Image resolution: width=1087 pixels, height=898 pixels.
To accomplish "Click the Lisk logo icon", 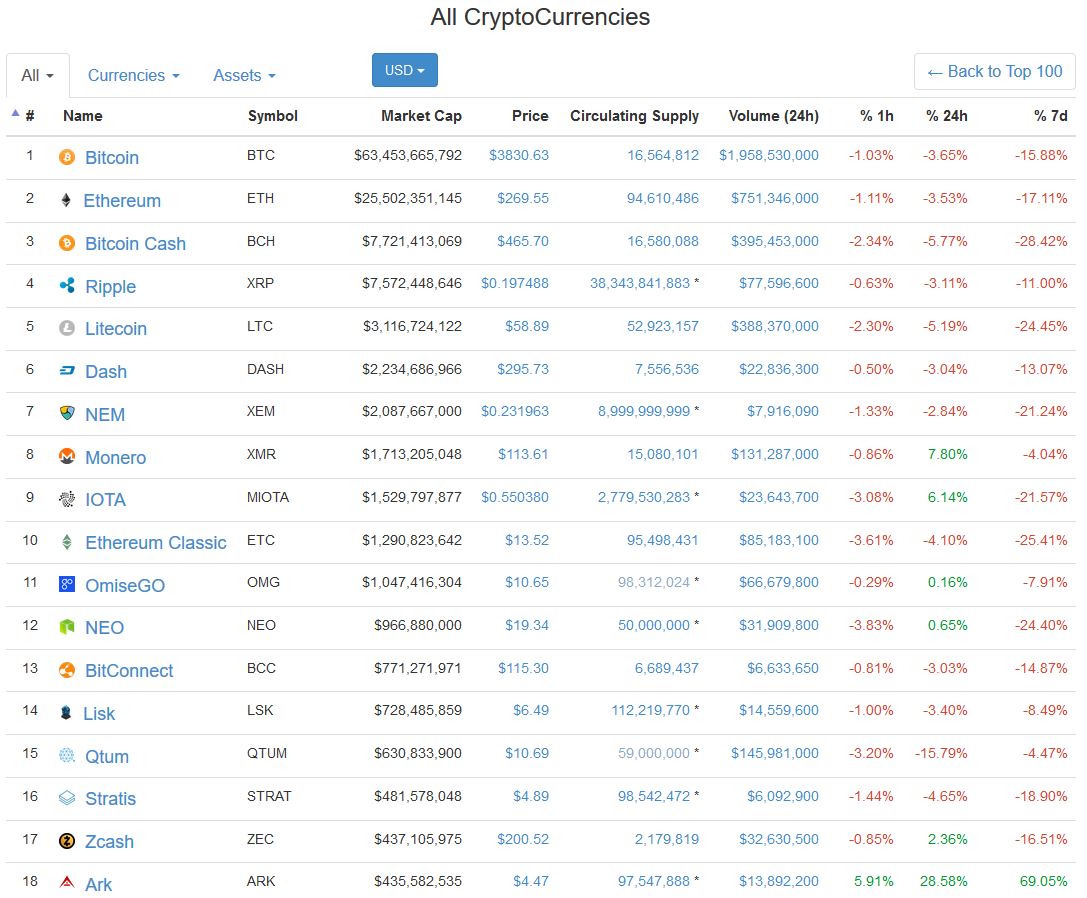I will point(66,713).
